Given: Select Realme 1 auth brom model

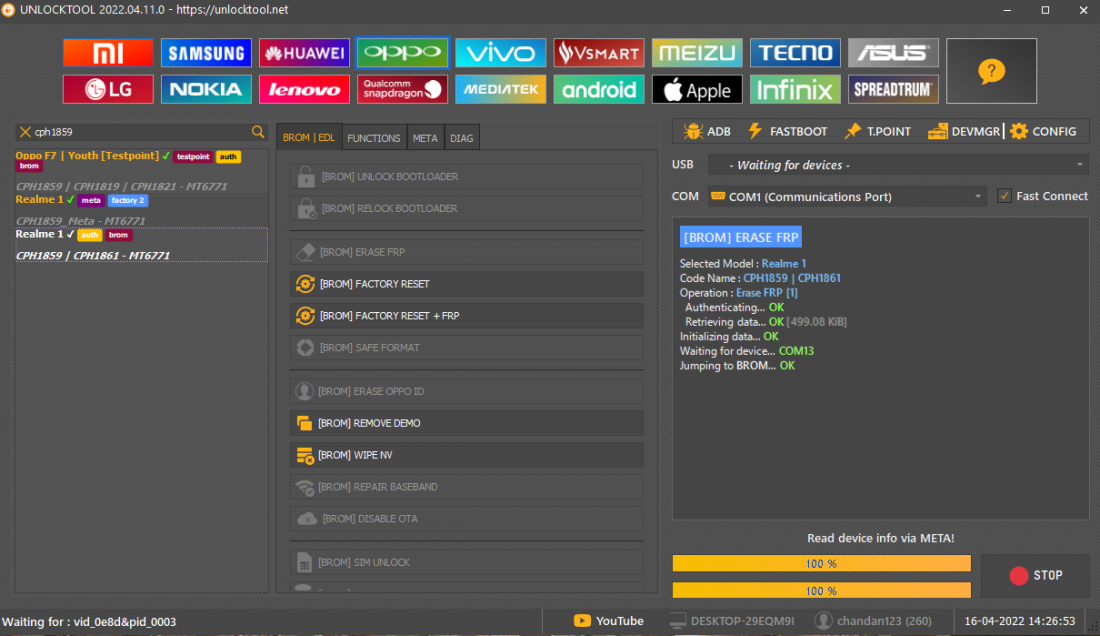Looking at the screenshot, I should click(141, 245).
